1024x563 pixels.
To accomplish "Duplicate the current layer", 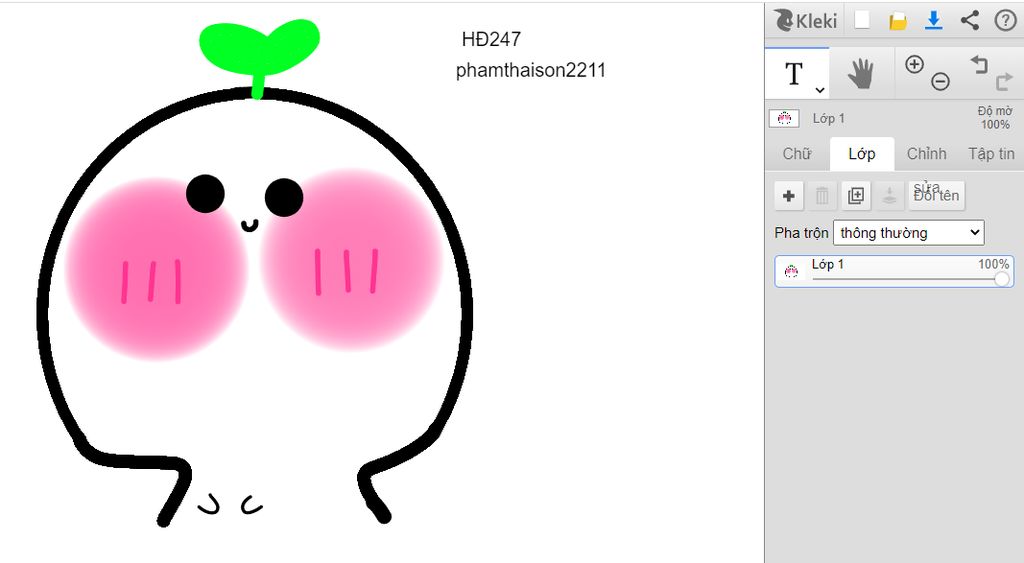I will pos(856,196).
